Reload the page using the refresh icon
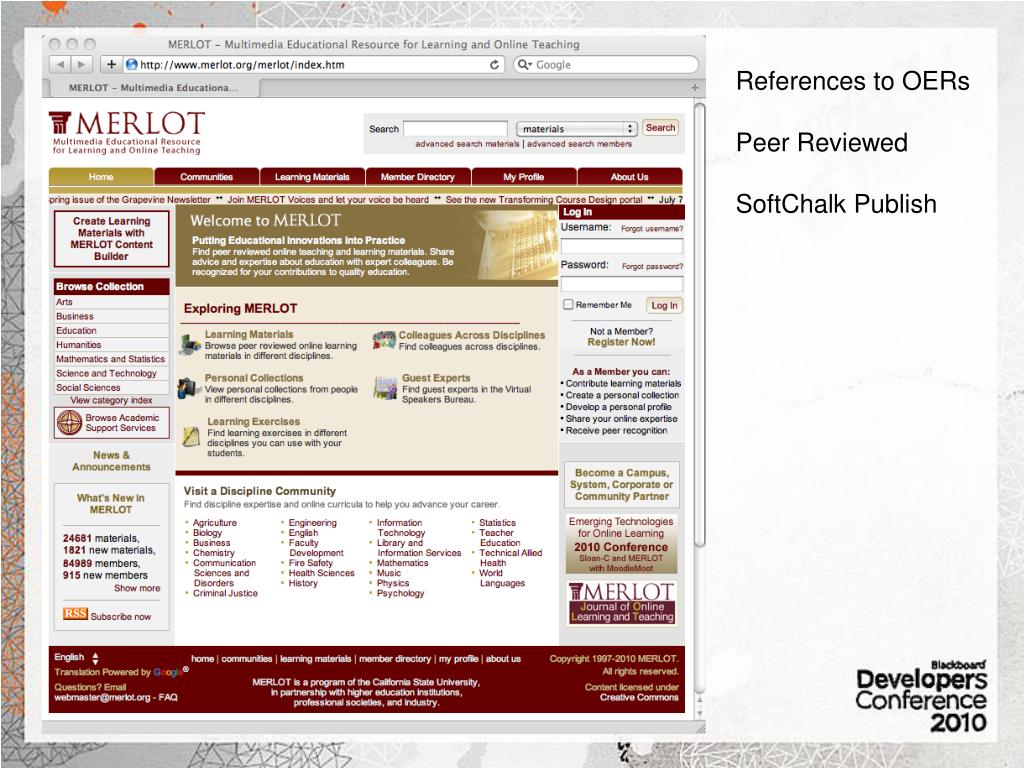Screen dimensions: 1024x768 point(494,65)
